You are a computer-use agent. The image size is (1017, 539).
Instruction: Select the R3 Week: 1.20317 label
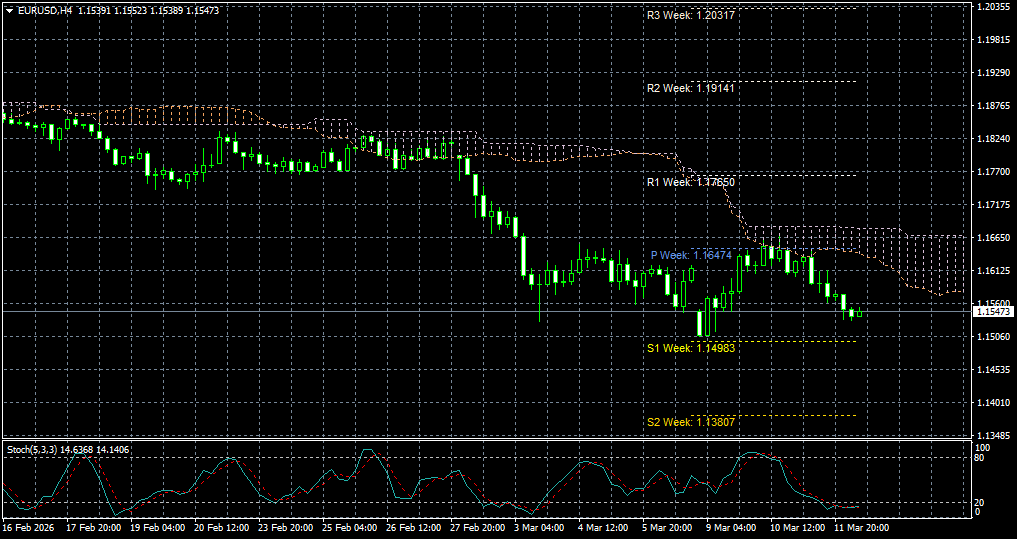[x=691, y=15]
